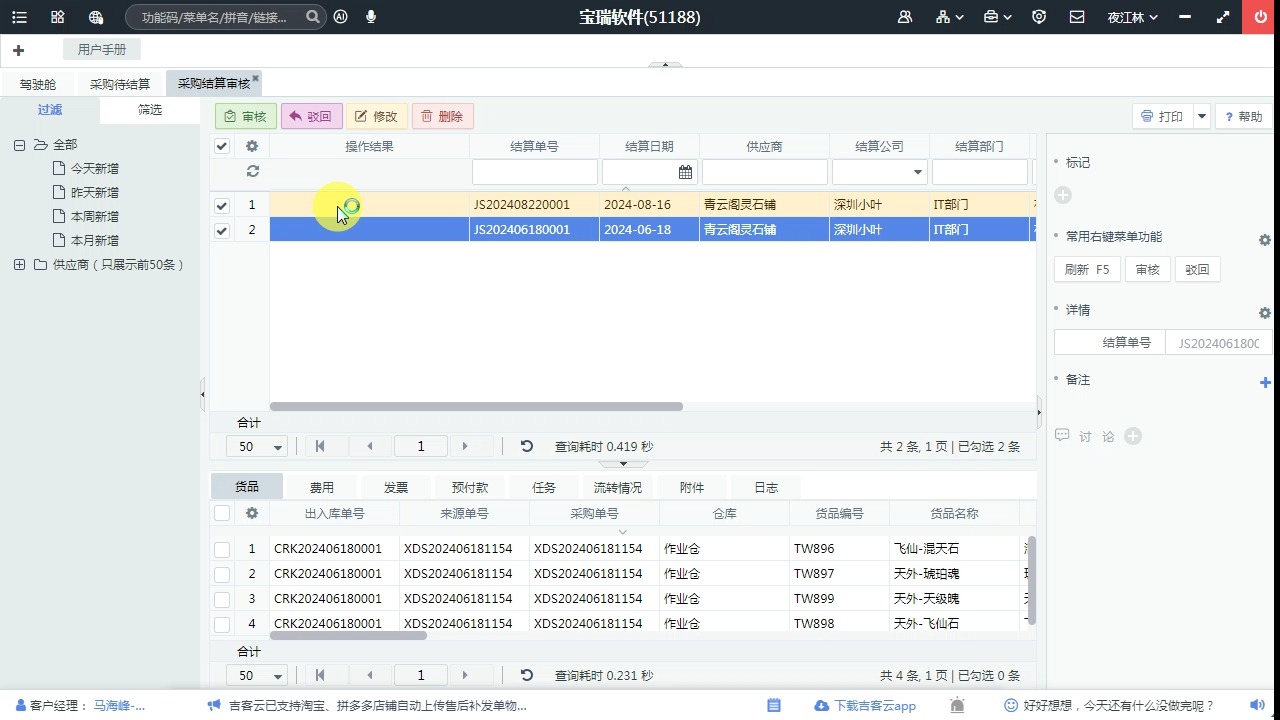Select 本月新增 in the filter tree
This screenshot has height=720, width=1280.
[x=95, y=241]
